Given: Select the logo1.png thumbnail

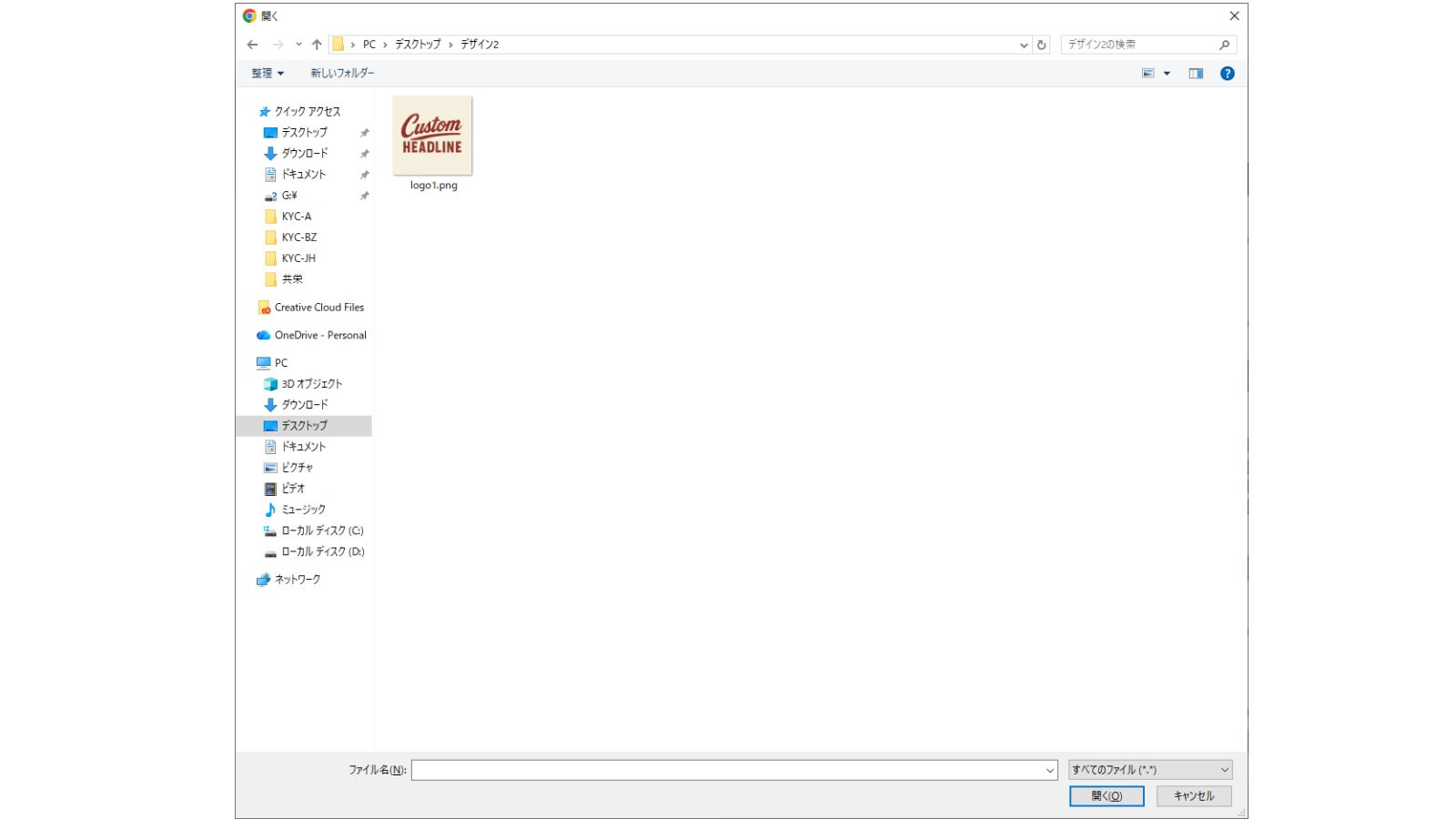Looking at the screenshot, I should 432,136.
